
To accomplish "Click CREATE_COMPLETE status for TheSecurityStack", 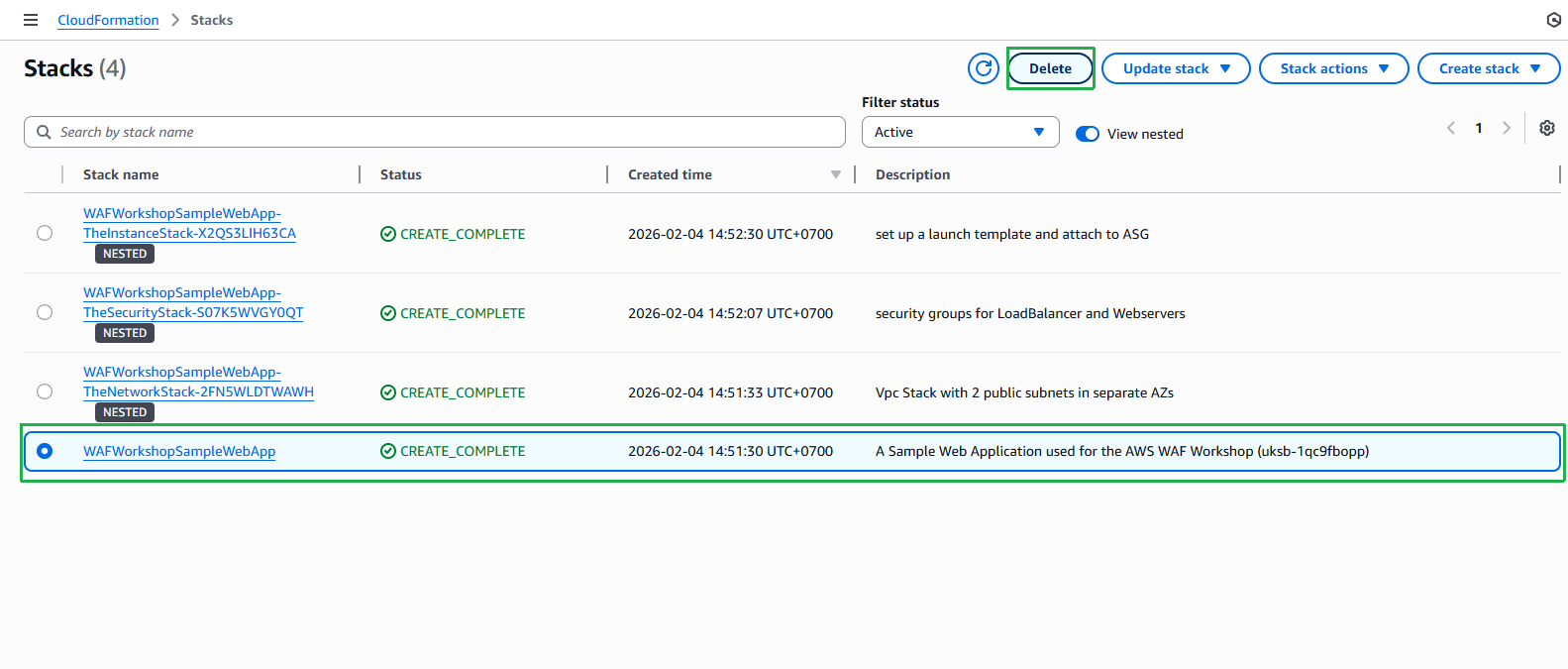I will pos(453,313).
